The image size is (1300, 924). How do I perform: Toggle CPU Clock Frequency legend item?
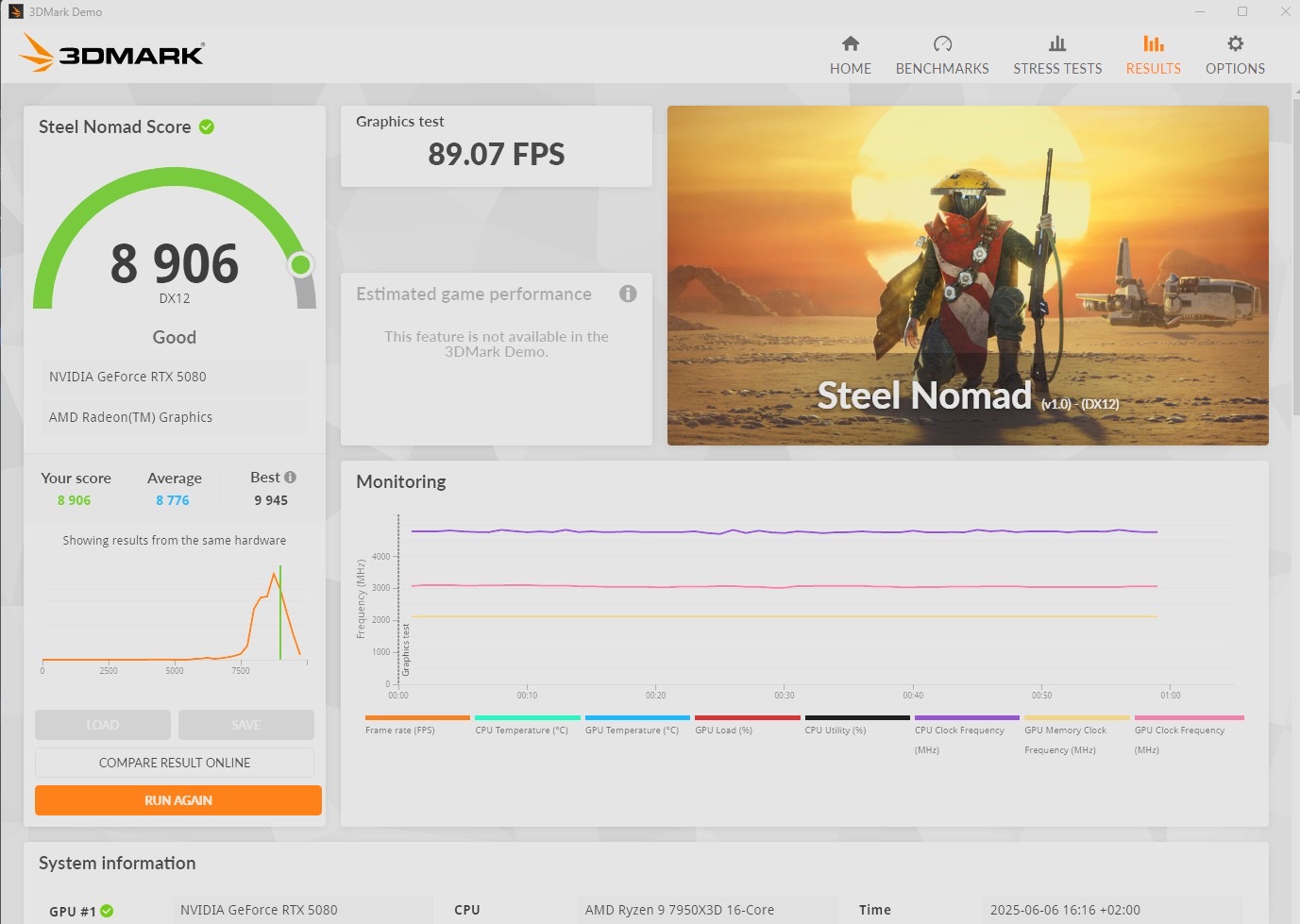(967, 735)
